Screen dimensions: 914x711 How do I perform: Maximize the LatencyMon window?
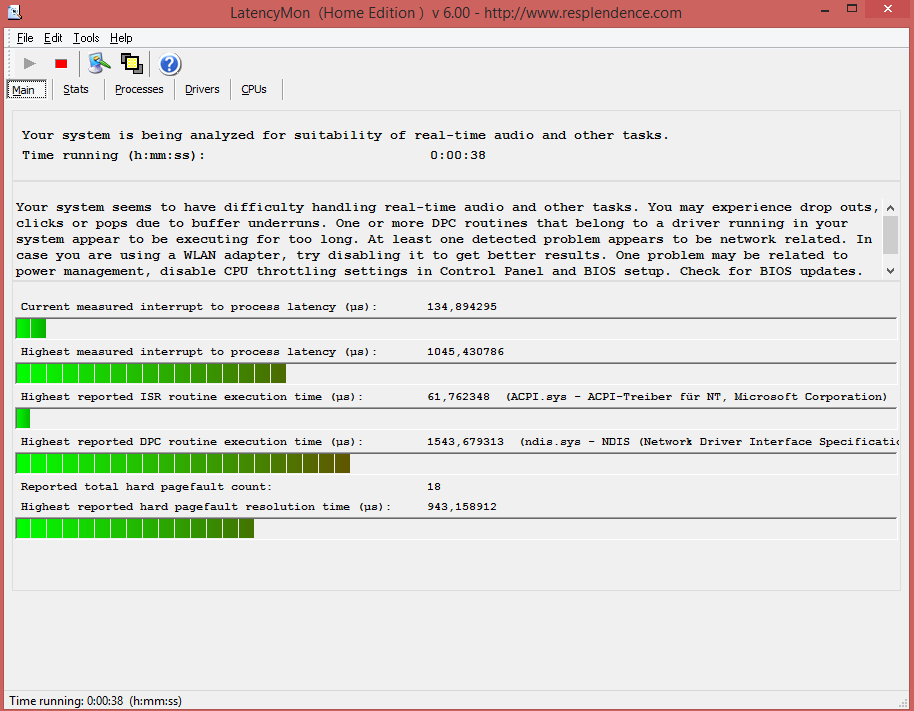tap(852, 9)
